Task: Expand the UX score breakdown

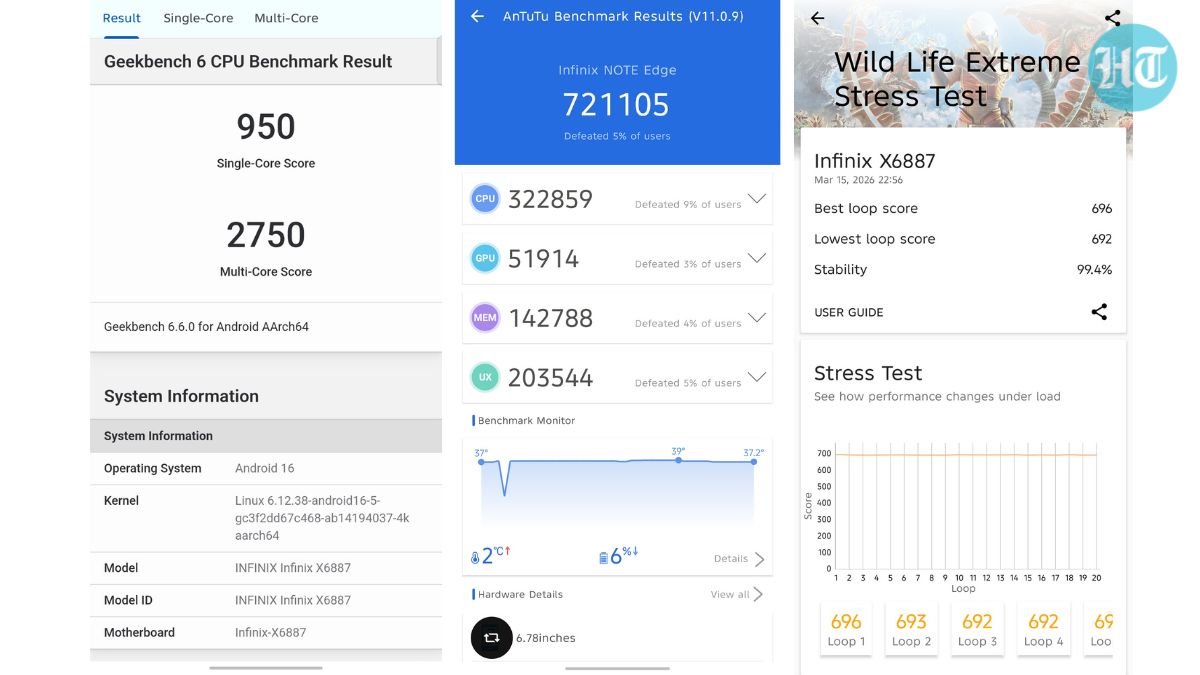Action: (x=757, y=378)
